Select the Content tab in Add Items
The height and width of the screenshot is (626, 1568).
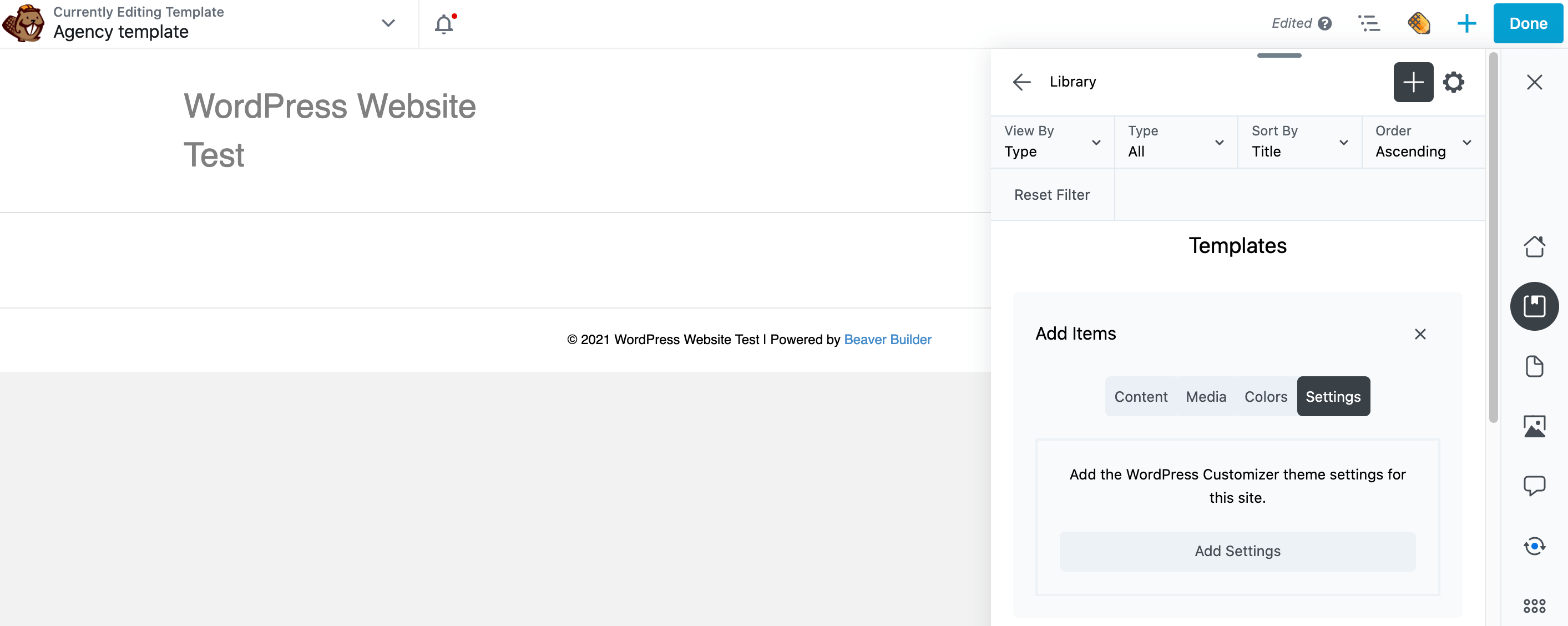(1141, 396)
